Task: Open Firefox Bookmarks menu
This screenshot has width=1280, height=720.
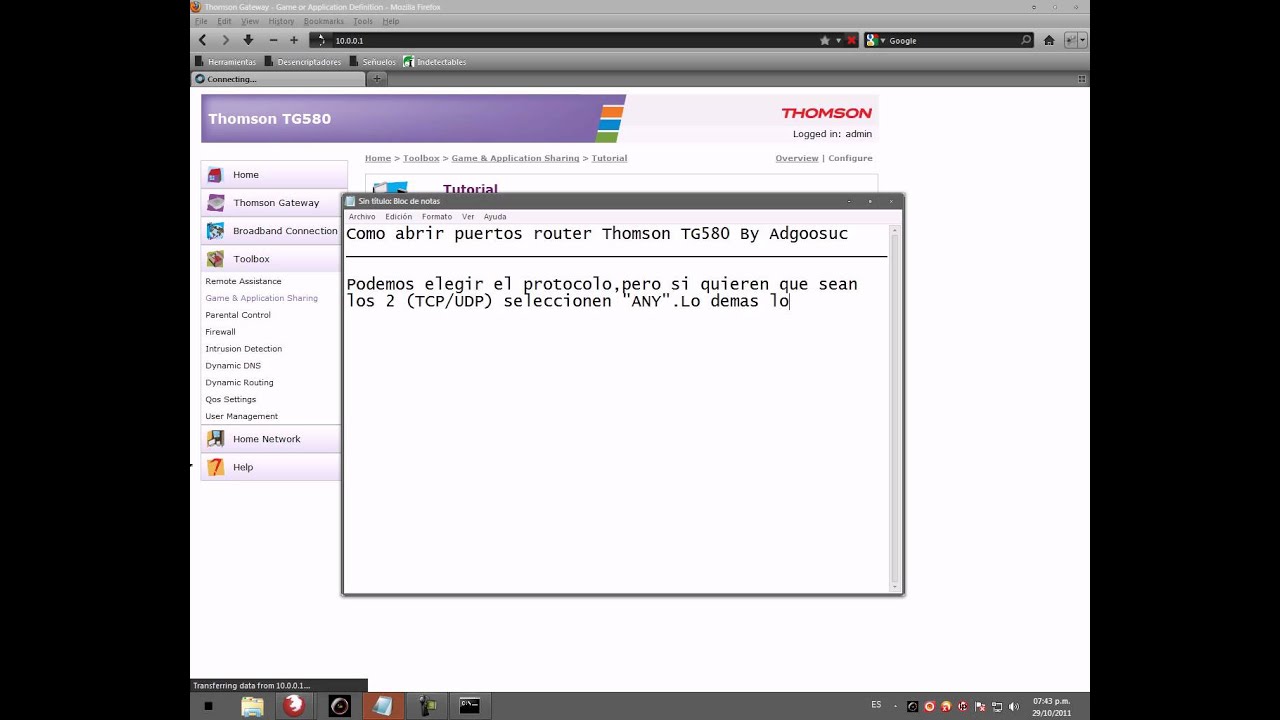Action: (323, 21)
